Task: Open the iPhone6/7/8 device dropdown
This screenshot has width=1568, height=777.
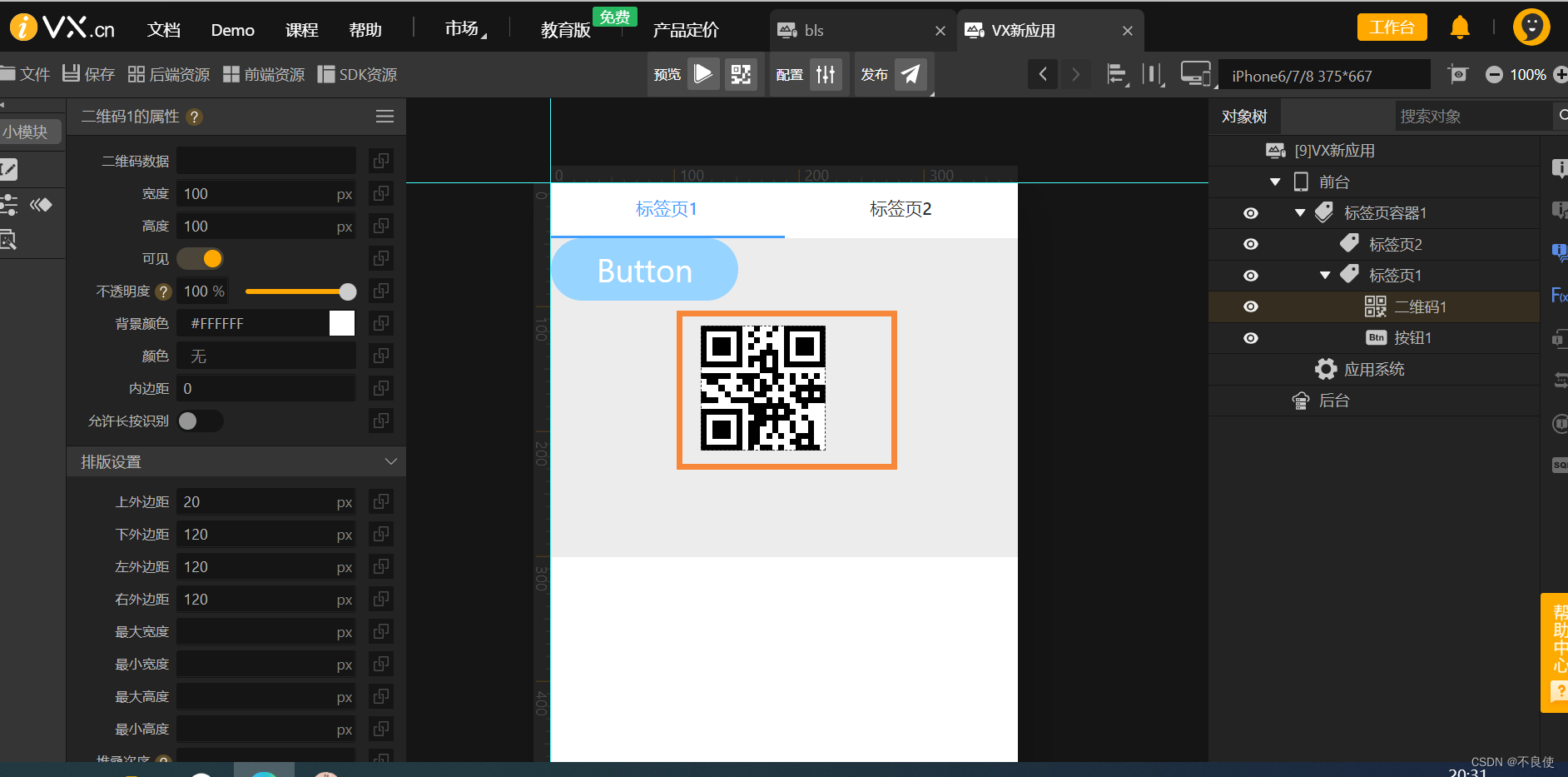Action: click(1324, 76)
